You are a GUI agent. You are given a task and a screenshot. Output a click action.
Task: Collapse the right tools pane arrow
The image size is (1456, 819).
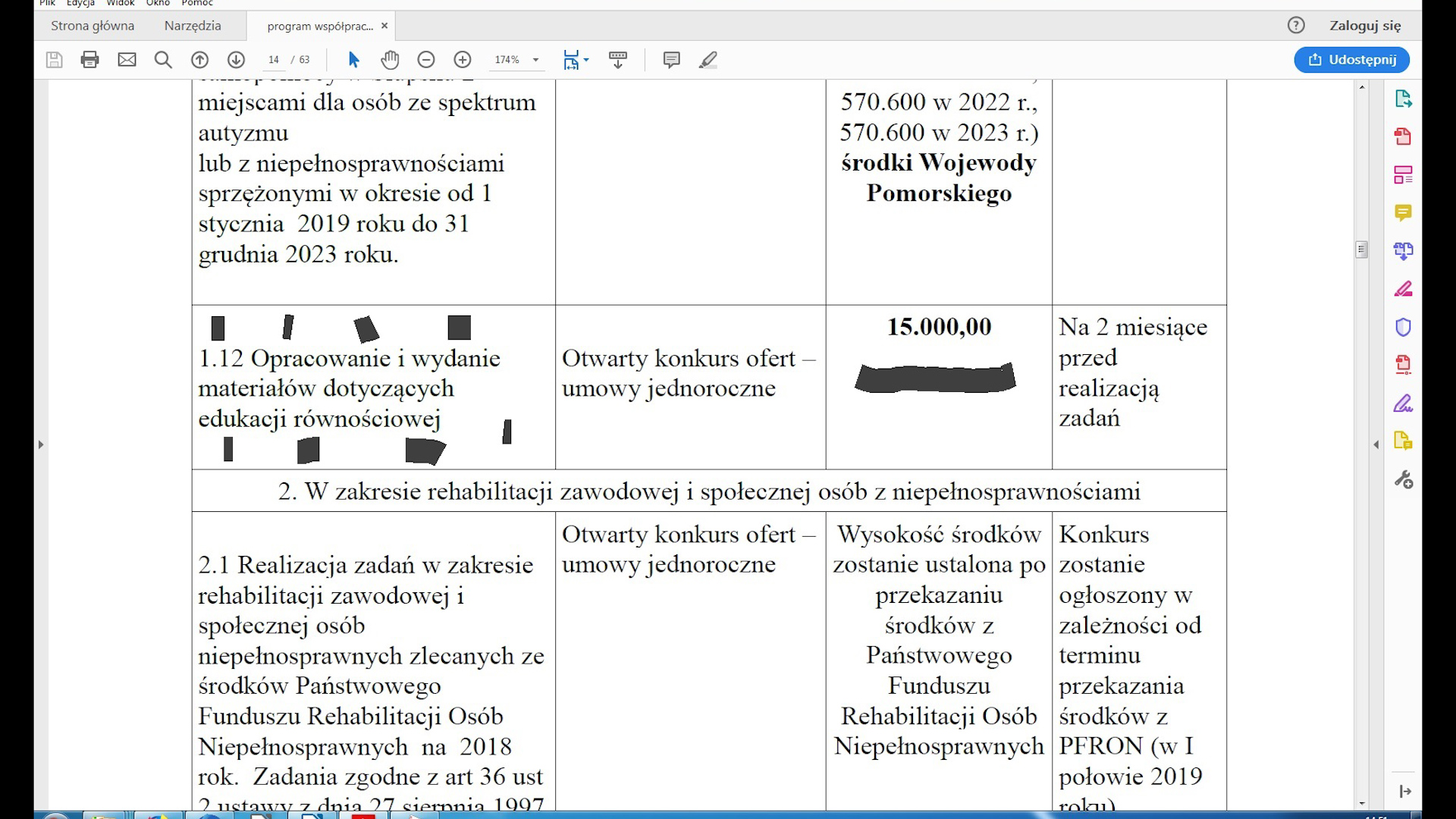(x=1376, y=444)
